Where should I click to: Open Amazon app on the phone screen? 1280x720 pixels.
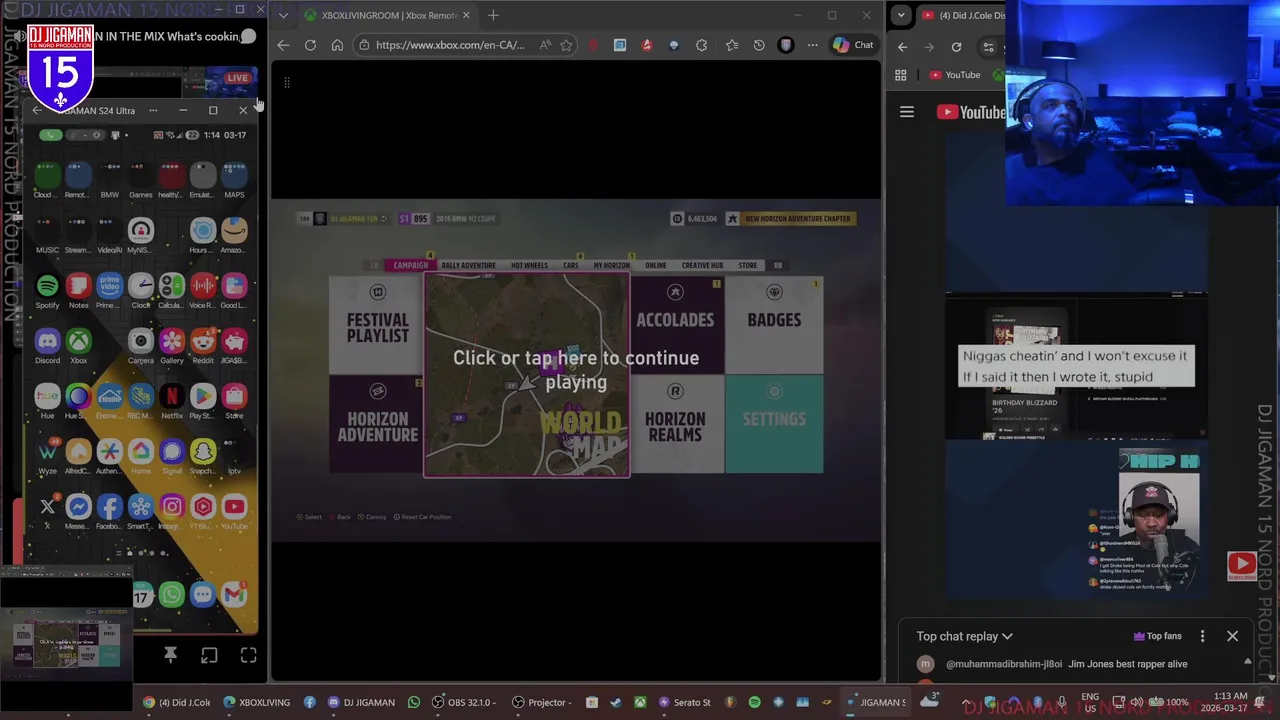click(234, 232)
